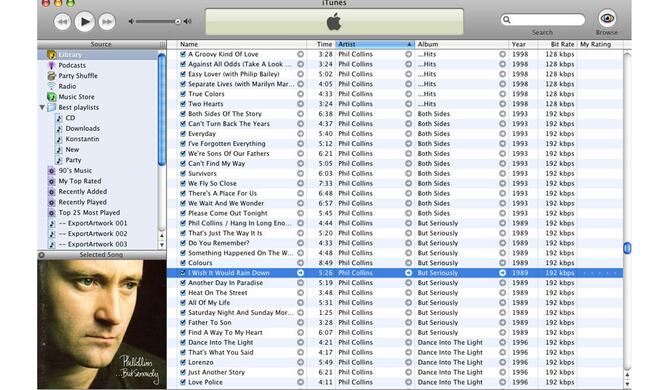The height and width of the screenshot is (390, 660).
Task: Click the Browse eye icon
Action: click(x=607, y=19)
